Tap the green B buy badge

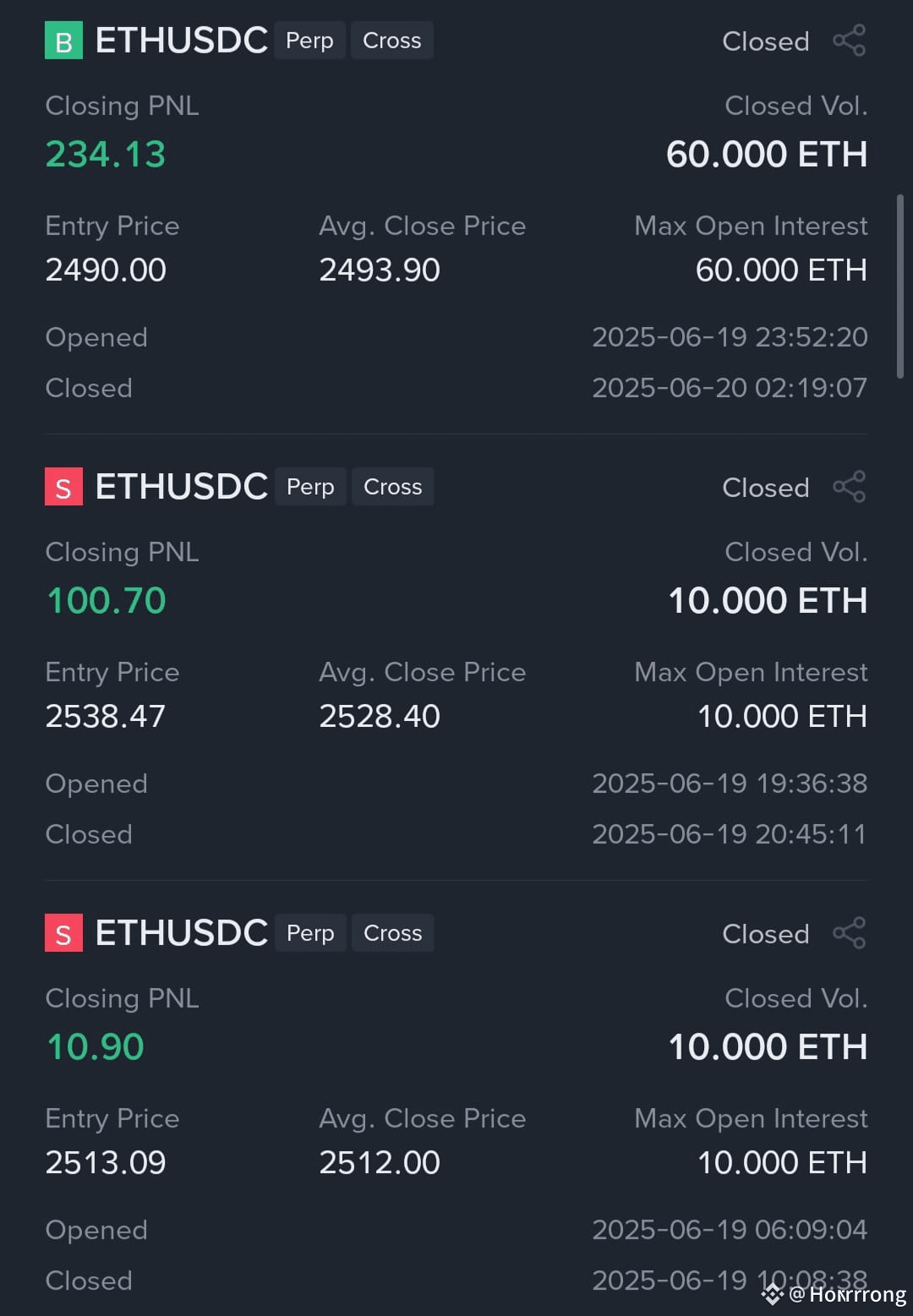pyautogui.click(x=63, y=41)
